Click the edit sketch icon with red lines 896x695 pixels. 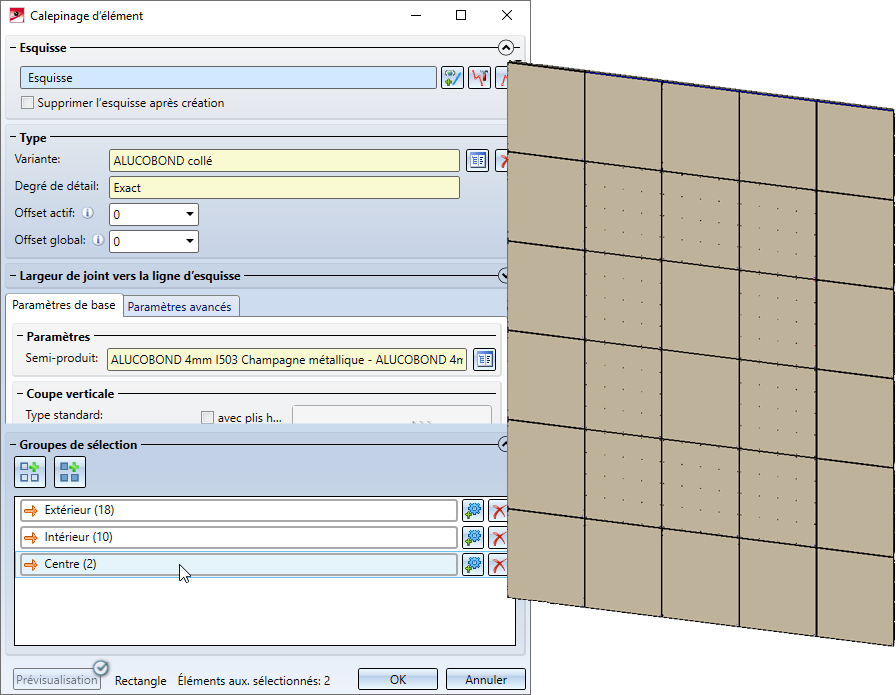click(481, 78)
